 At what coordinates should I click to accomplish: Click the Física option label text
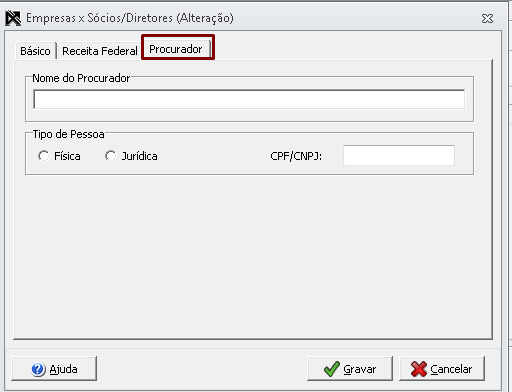[x=67, y=156]
